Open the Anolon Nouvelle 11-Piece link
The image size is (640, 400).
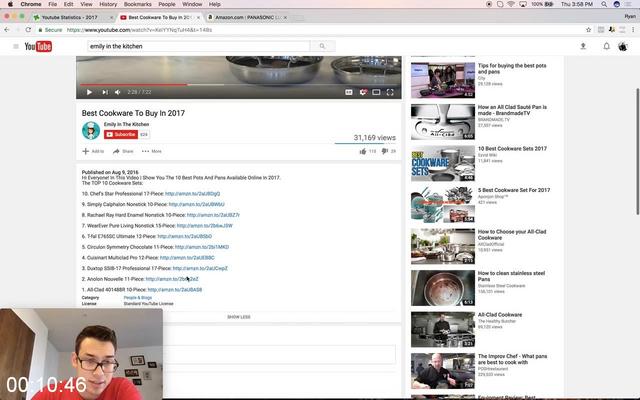(x=172, y=279)
